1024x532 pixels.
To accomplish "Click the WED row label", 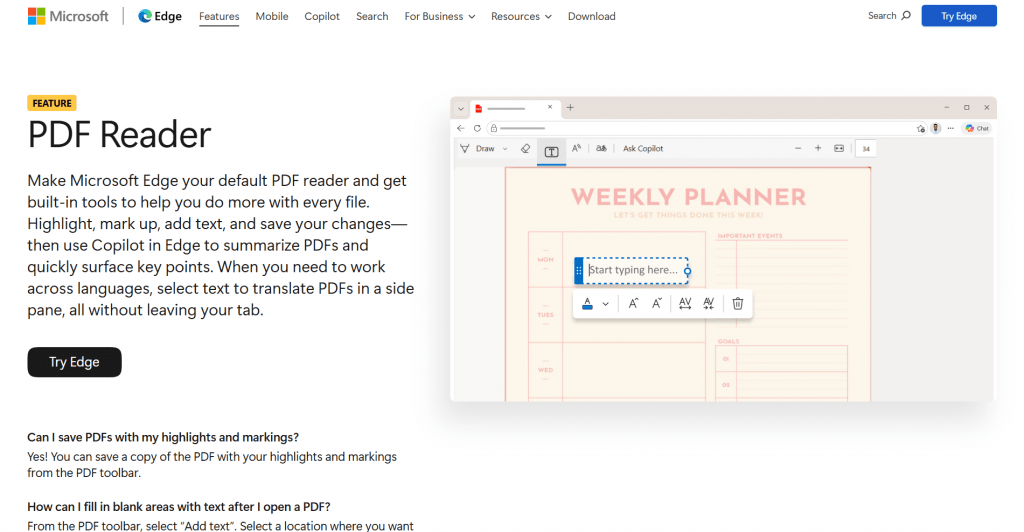I will tap(545, 370).
